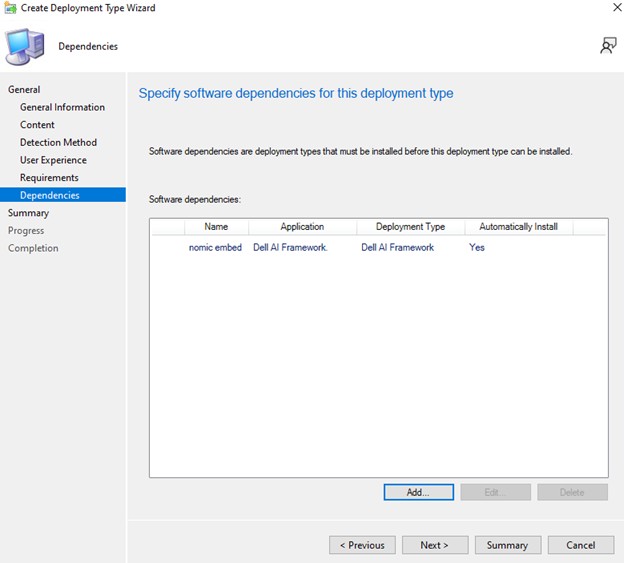Select the nomic embed dependency row
Screen dimensions: 624x563
[215, 247]
